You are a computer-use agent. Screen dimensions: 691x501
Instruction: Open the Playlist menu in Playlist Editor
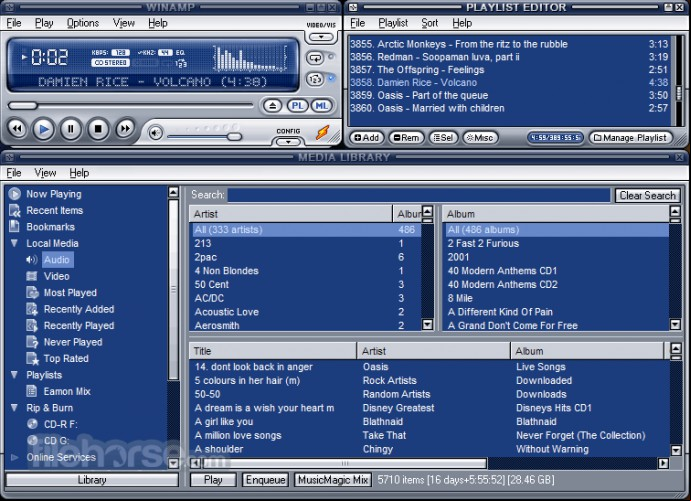coord(393,23)
